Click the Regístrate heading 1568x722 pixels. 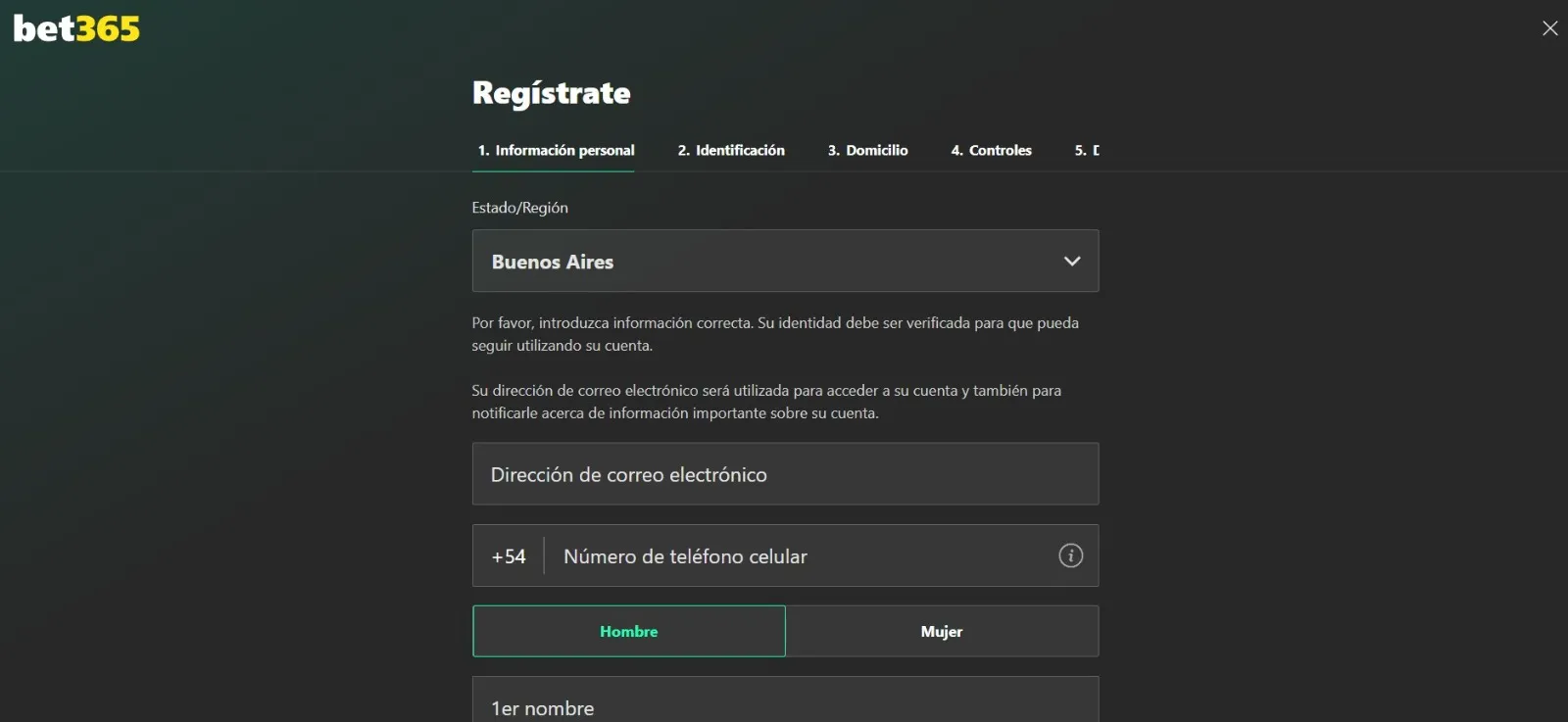pos(552,93)
